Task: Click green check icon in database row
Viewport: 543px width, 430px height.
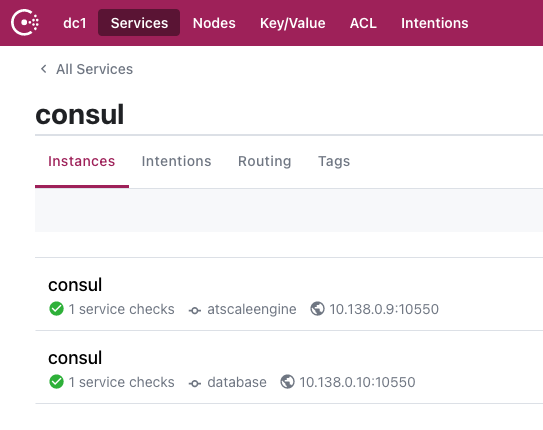Action: (56, 382)
